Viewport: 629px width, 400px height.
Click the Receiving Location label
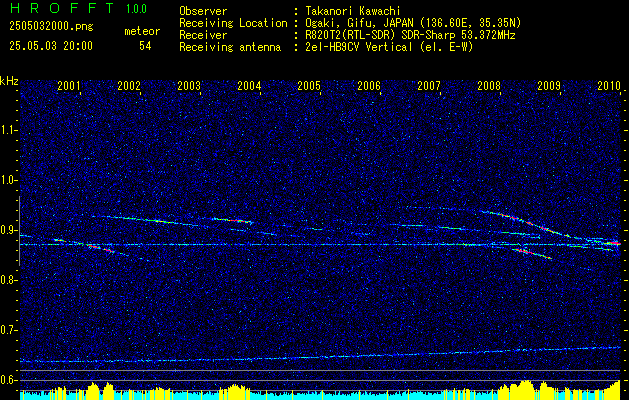click(233, 23)
